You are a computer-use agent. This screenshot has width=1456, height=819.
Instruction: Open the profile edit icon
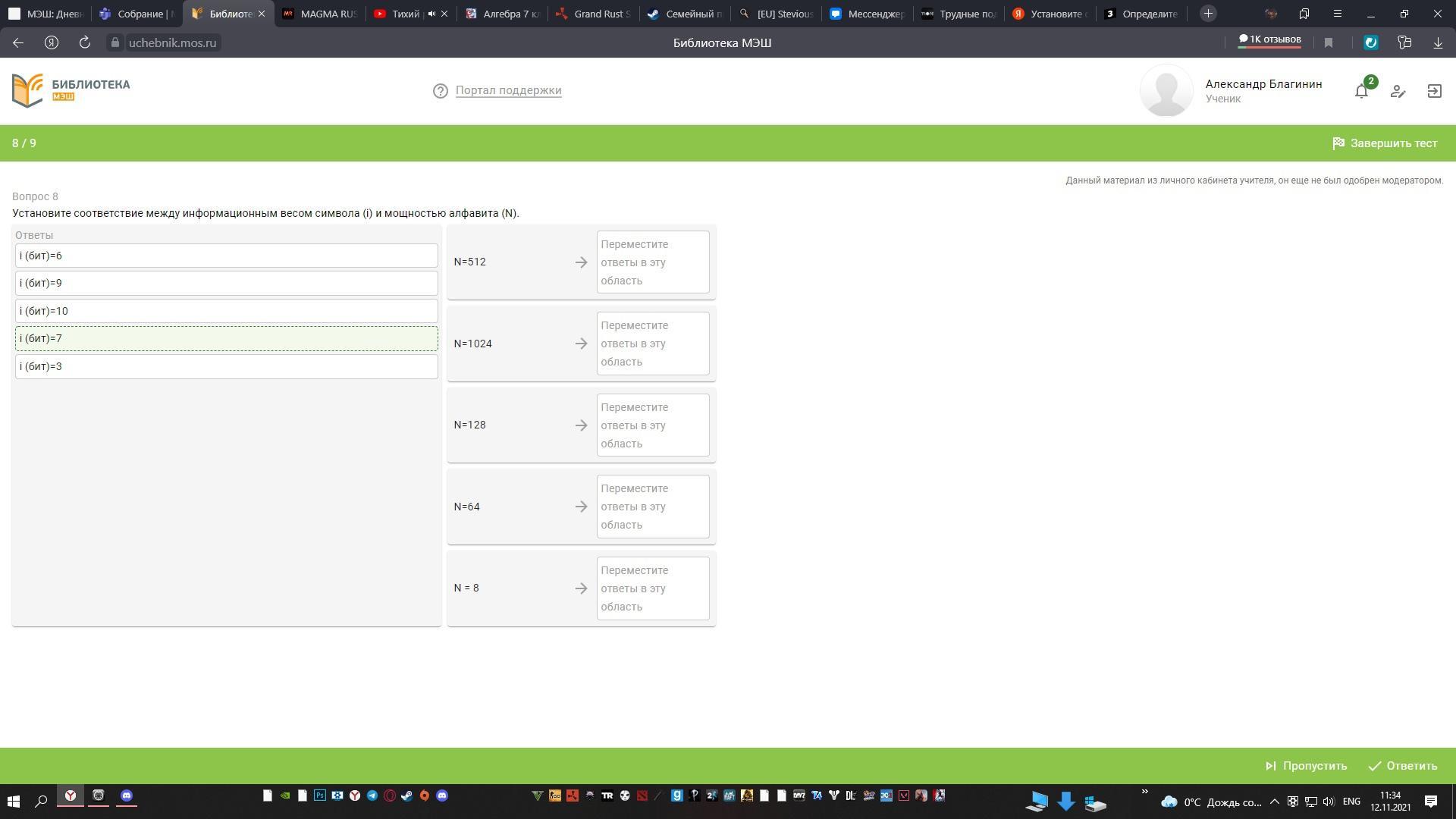tap(1398, 92)
